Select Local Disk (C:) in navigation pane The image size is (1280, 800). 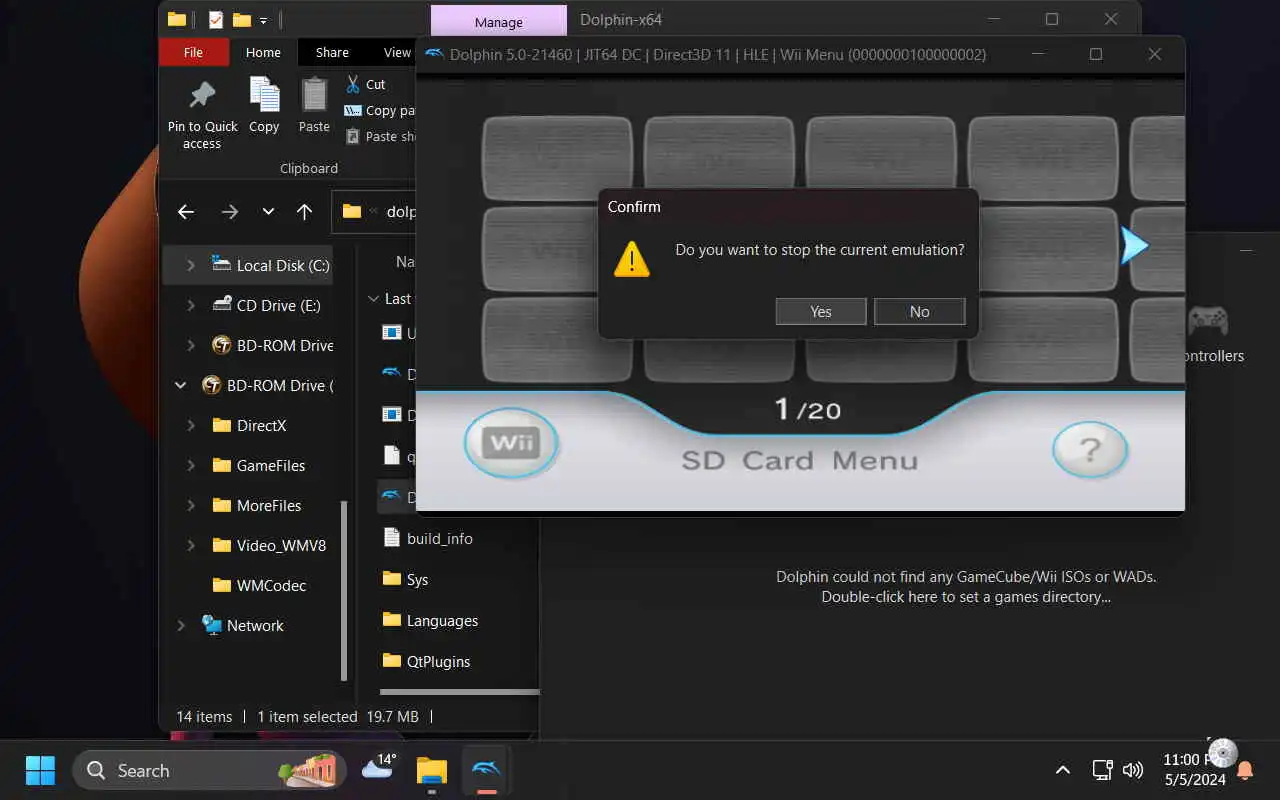(x=271, y=265)
